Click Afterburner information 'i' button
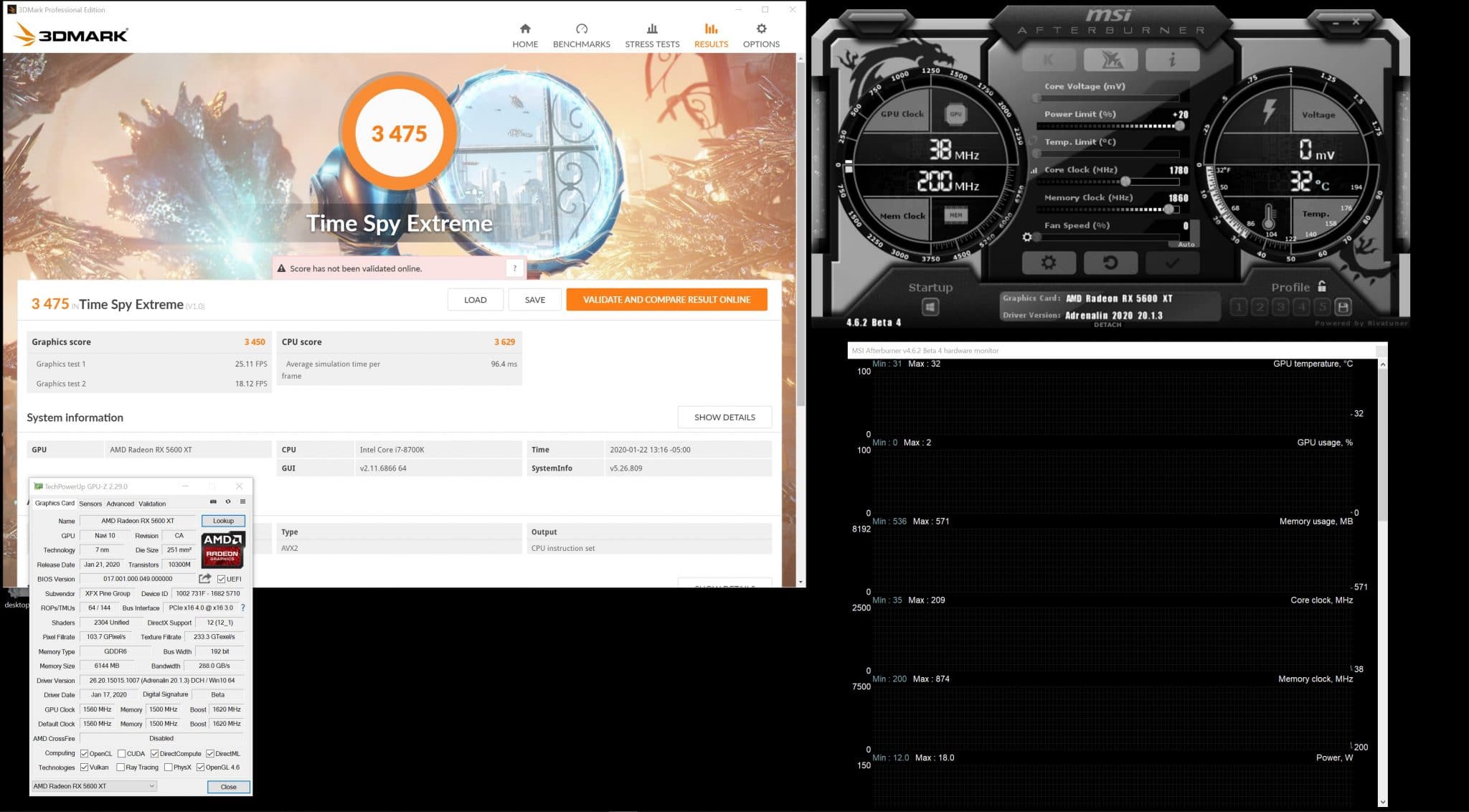This screenshot has height=812, width=1469. [1172, 60]
